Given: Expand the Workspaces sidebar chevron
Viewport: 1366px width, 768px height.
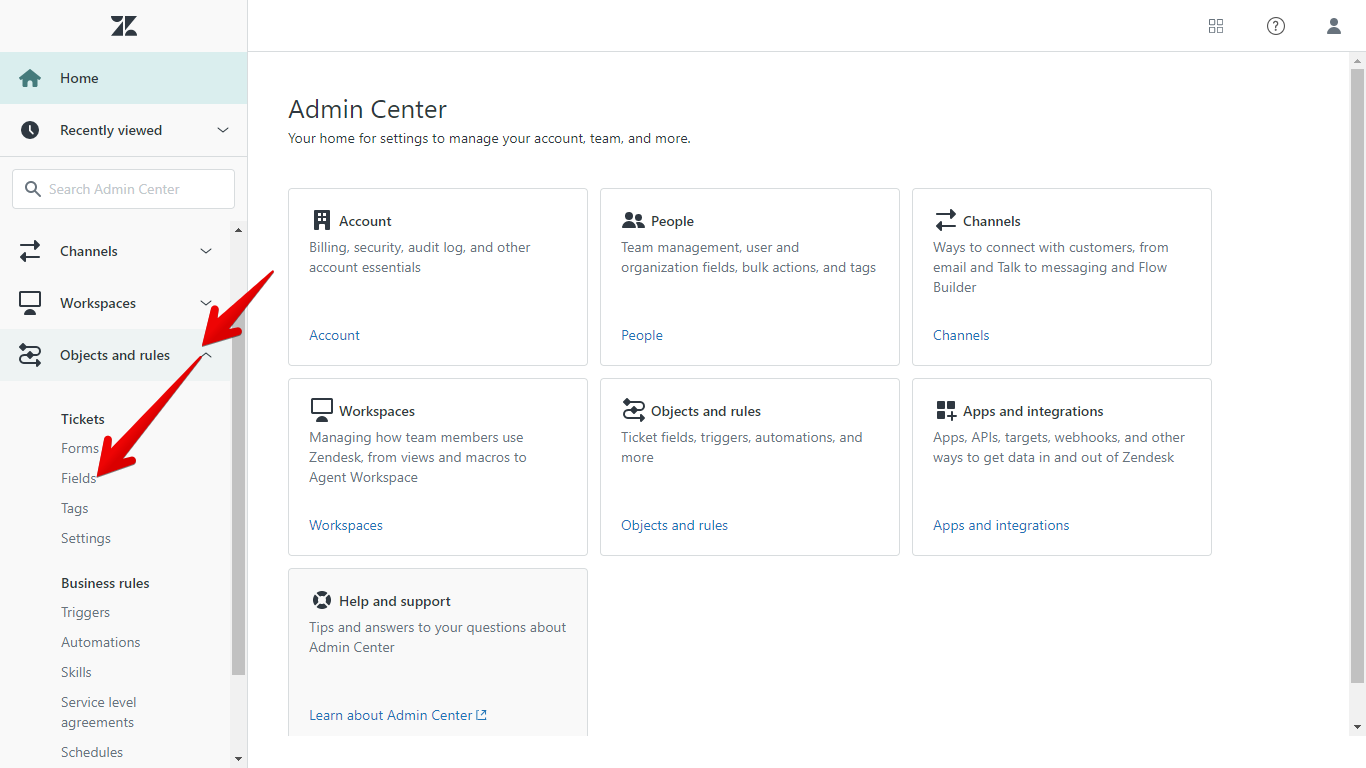Looking at the screenshot, I should point(206,303).
